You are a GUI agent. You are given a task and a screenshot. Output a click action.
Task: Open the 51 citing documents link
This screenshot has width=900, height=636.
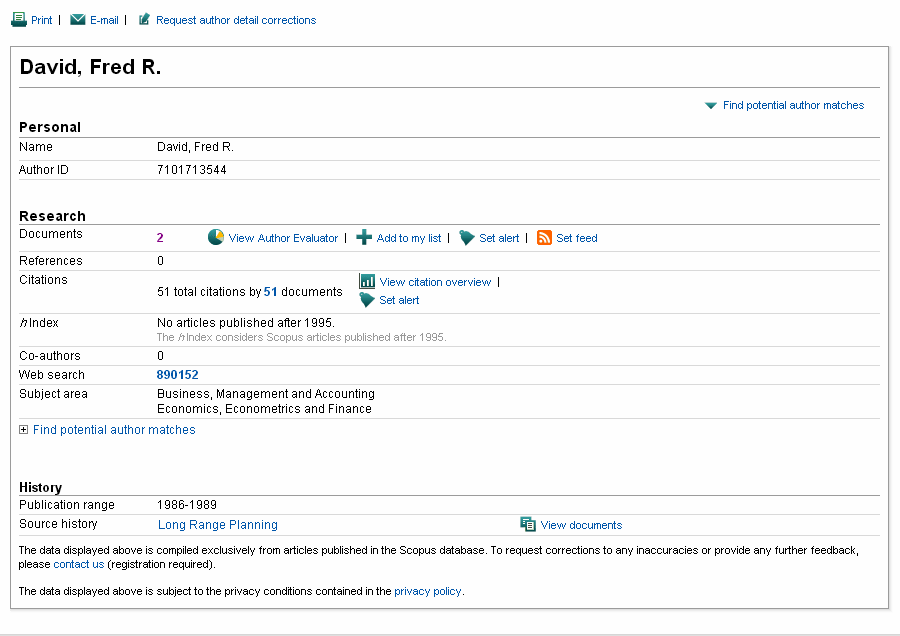(x=270, y=292)
